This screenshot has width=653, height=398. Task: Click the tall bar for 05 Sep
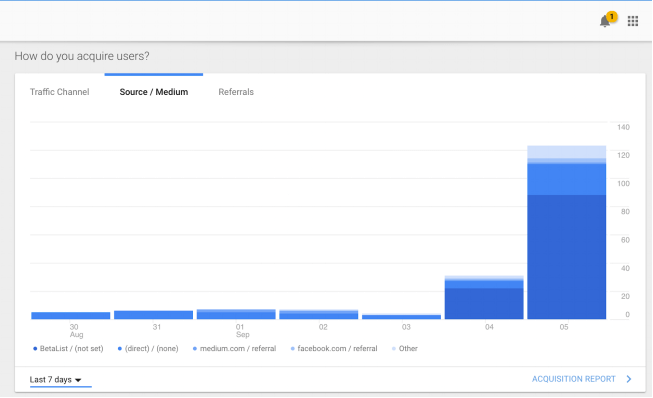566,232
